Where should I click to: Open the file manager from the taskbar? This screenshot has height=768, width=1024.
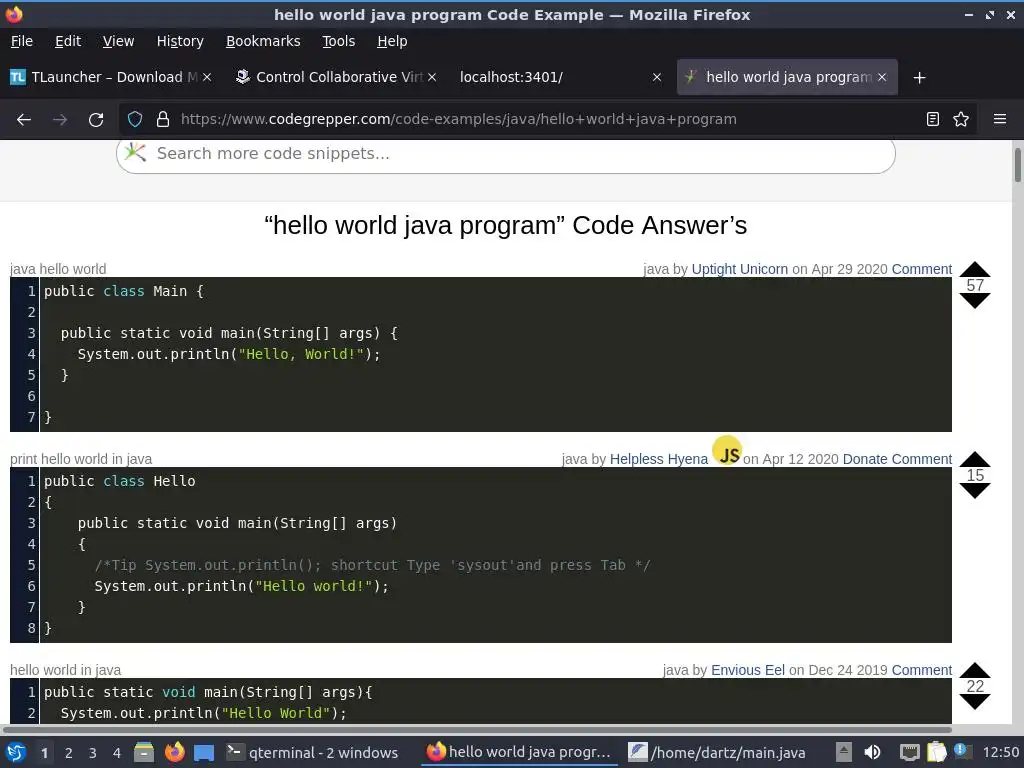143,752
